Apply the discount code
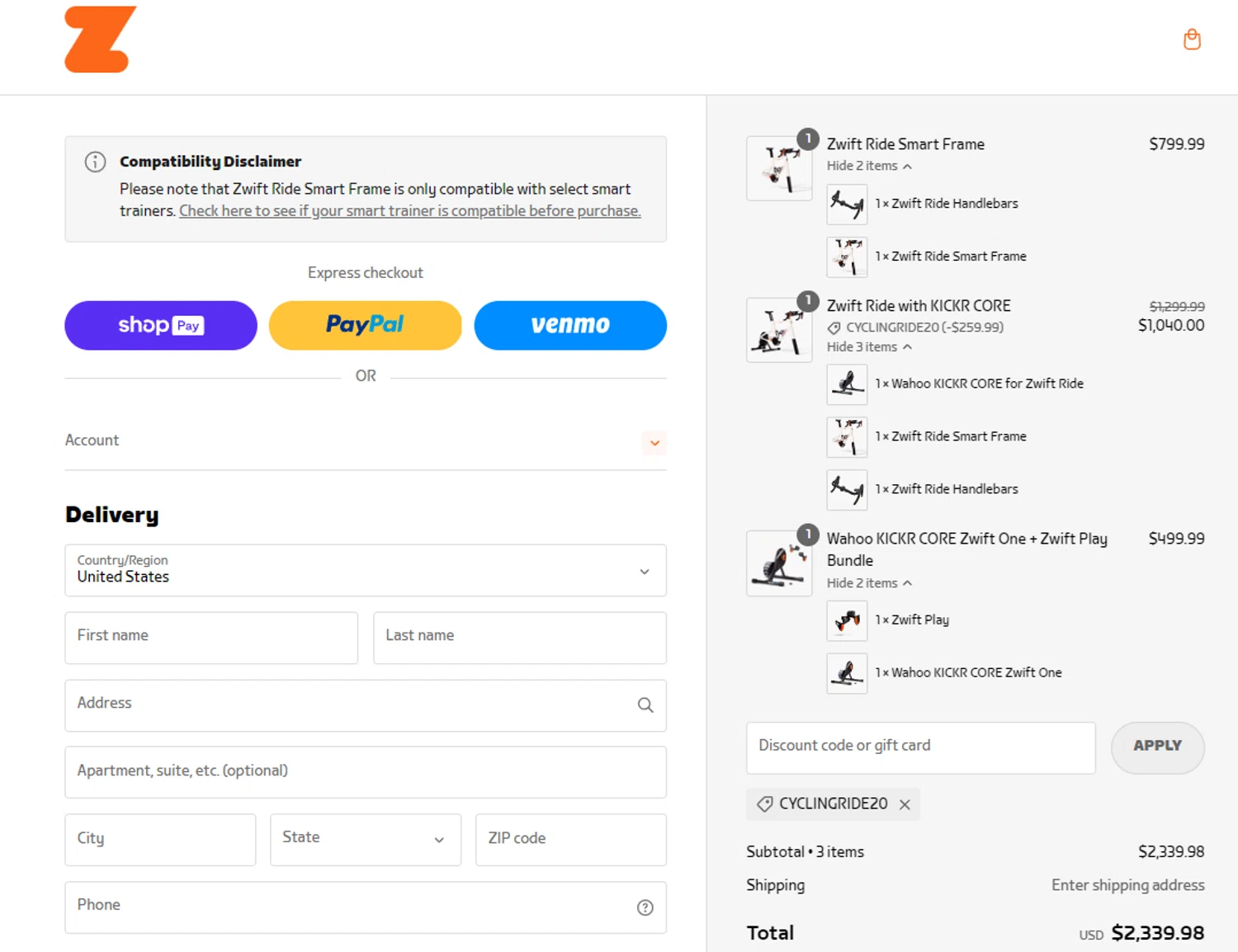1238x952 pixels. (1157, 747)
